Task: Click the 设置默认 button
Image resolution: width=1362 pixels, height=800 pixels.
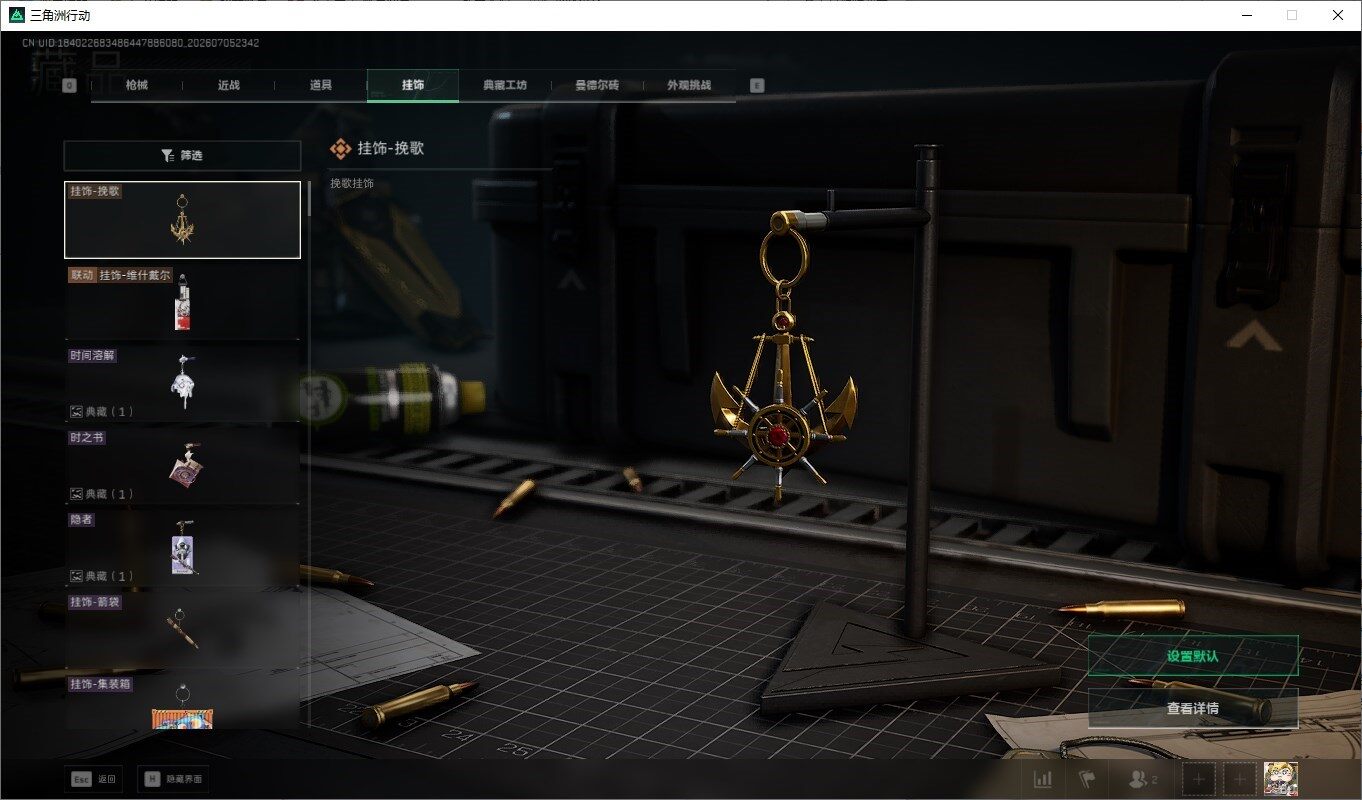Action: click(x=1193, y=656)
